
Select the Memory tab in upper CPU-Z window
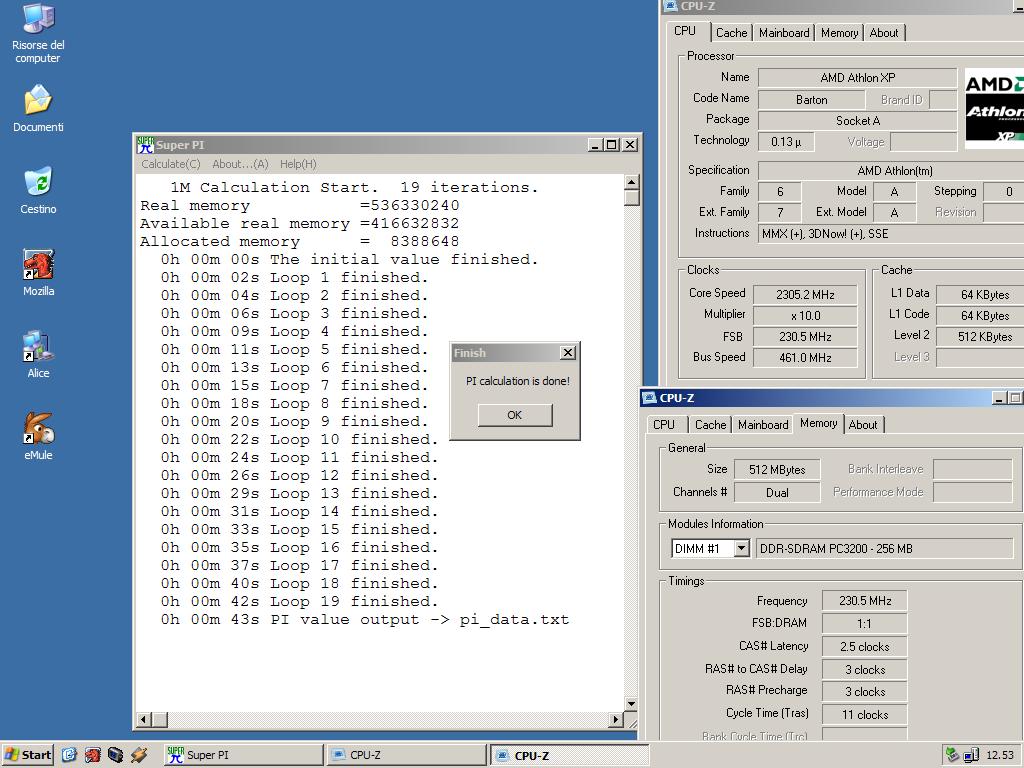click(x=839, y=33)
